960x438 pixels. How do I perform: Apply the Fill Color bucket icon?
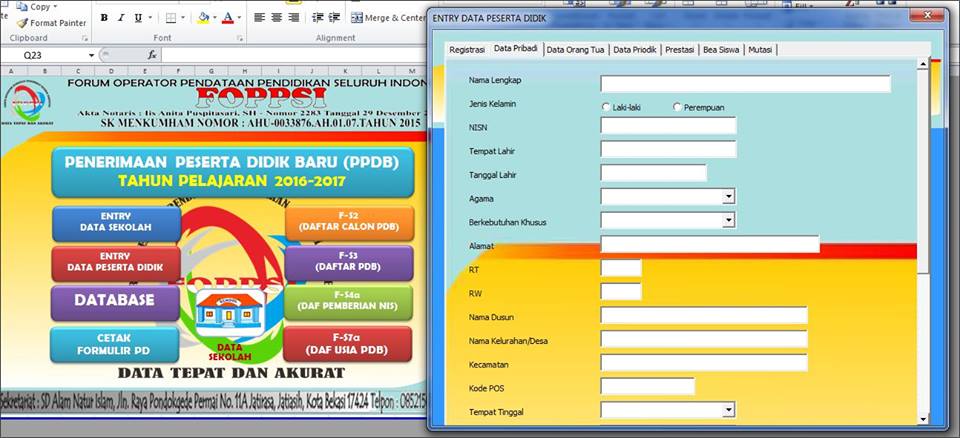[x=203, y=18]
